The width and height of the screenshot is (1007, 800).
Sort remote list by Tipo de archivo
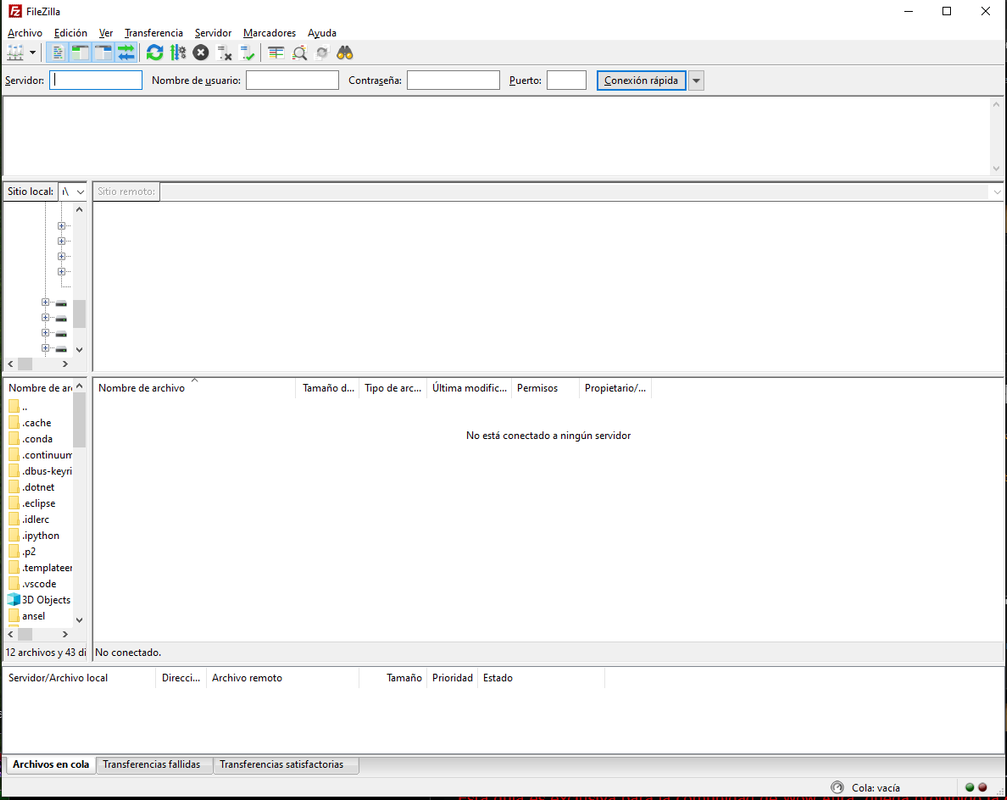[x=392, y=388]
